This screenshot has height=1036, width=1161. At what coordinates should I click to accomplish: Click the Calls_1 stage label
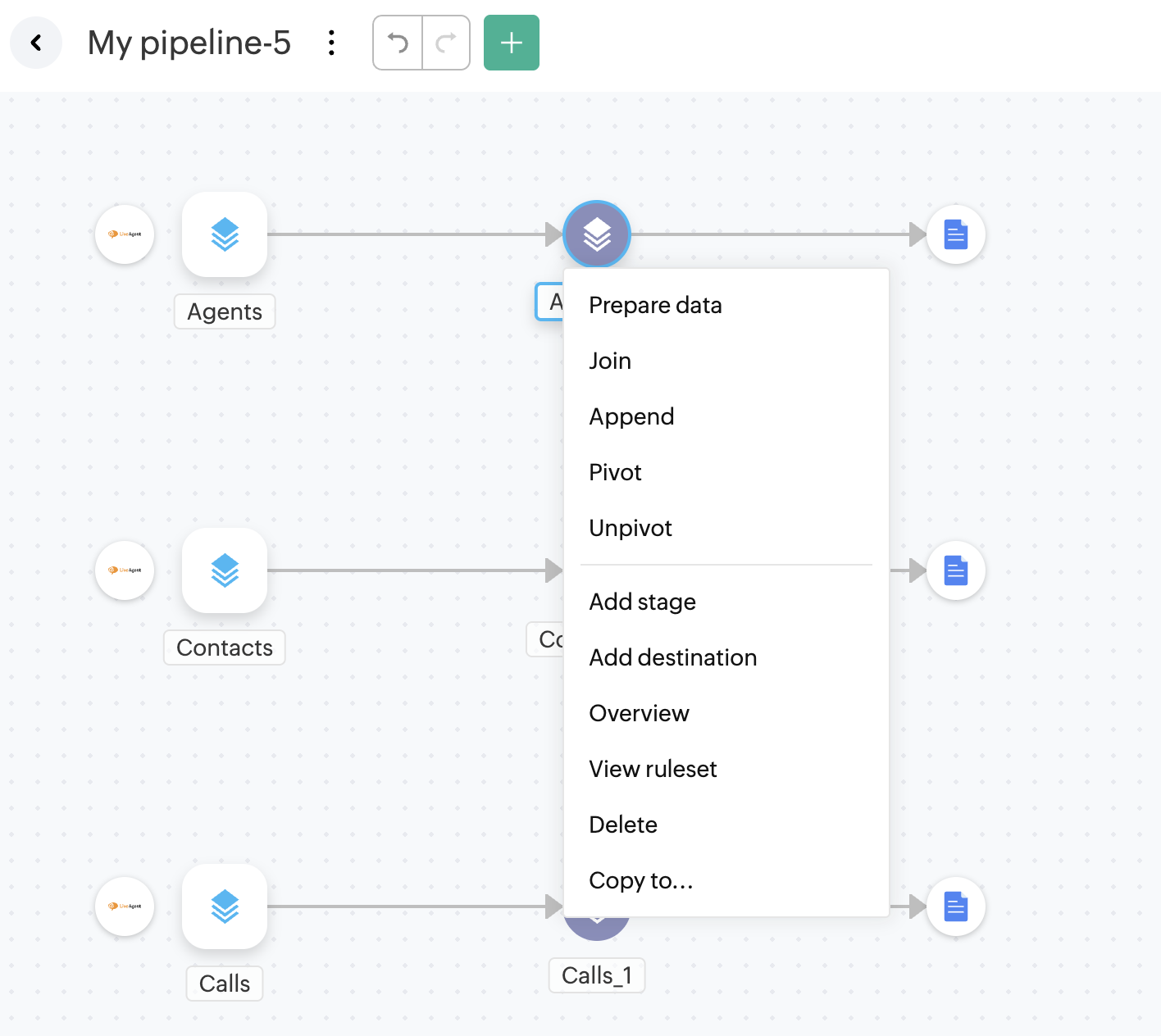pyautogui.click(x=597, y=975)
